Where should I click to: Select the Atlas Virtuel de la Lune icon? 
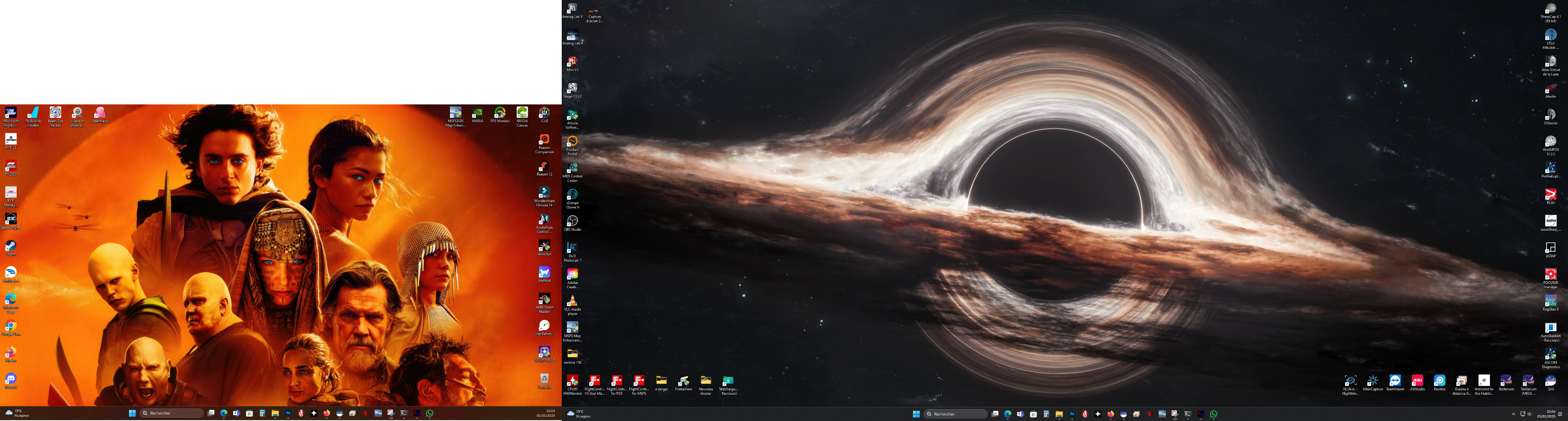click(1550, 66)
